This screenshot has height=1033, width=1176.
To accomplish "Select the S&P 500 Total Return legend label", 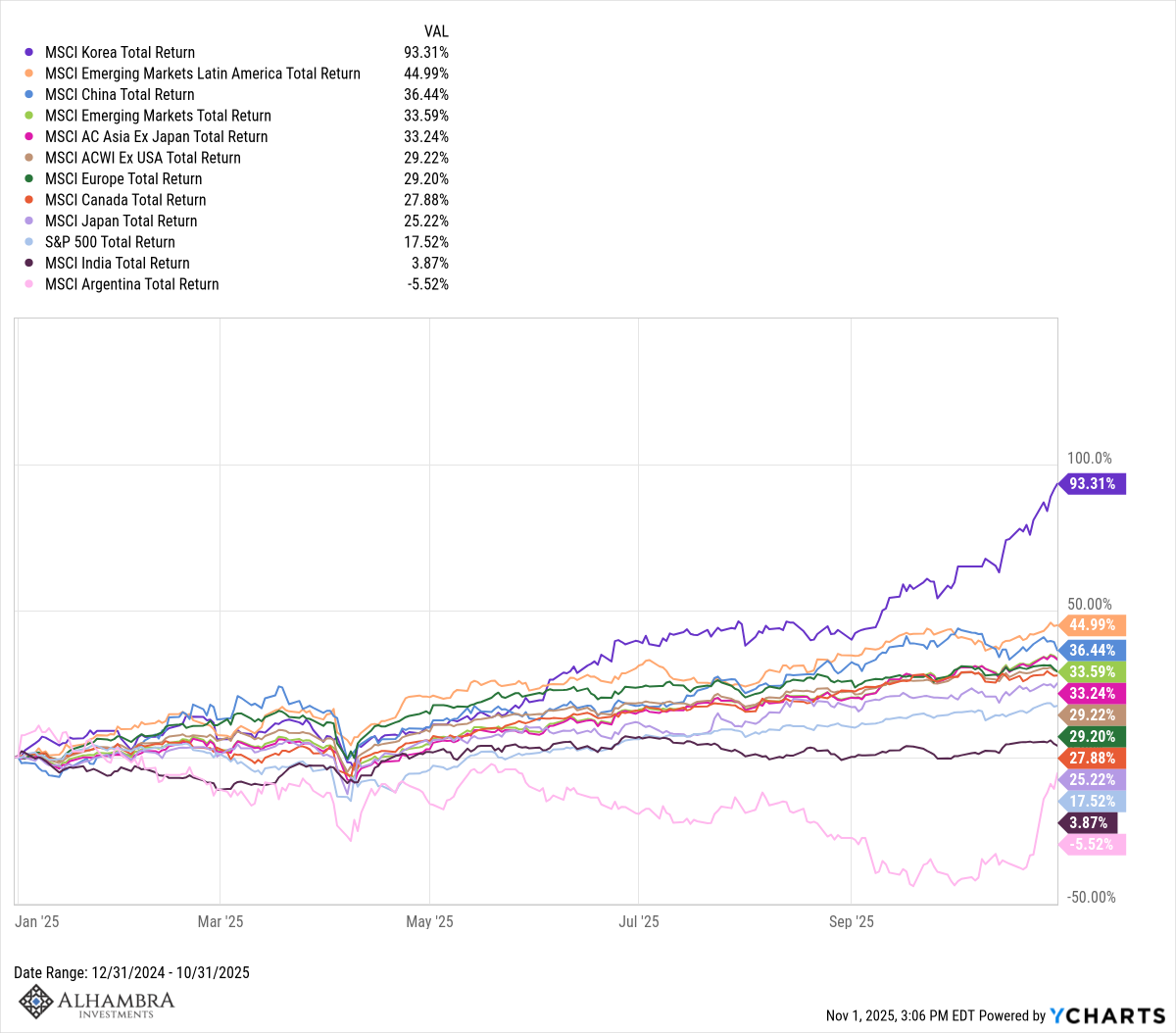I will pyautogui.click(x=110, y=242).
